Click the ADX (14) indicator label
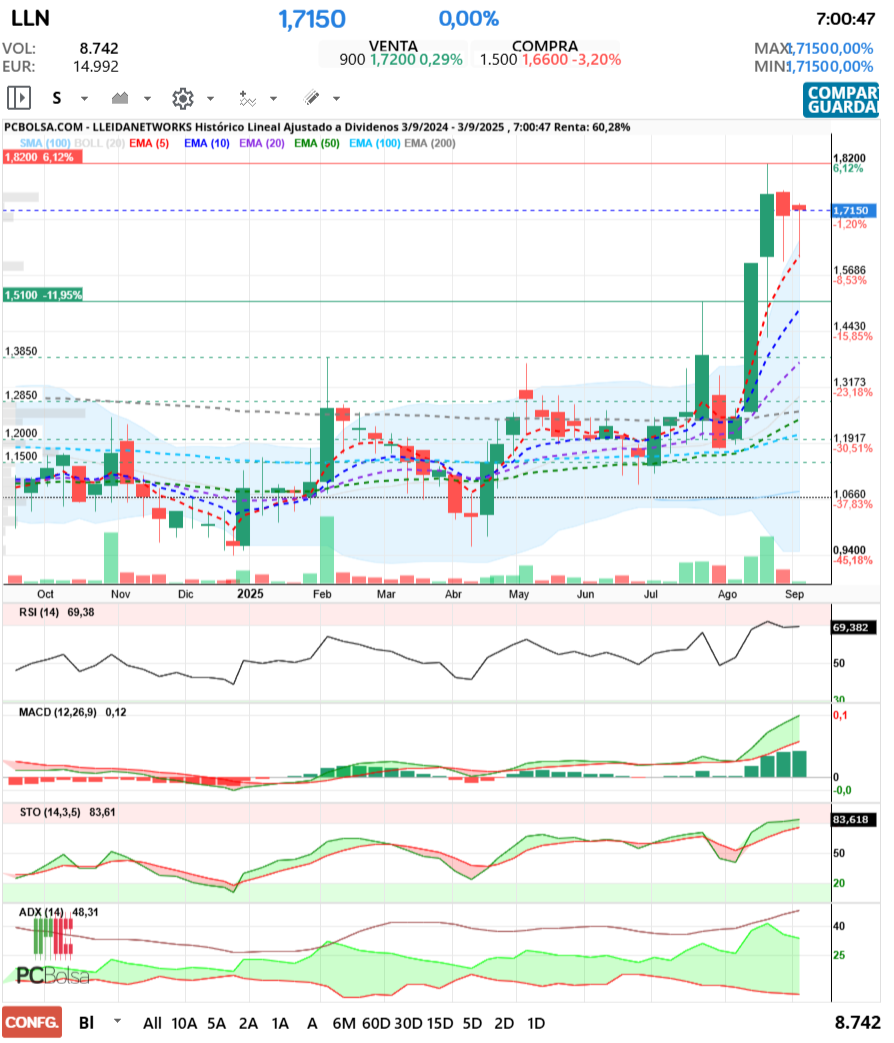The height and width of the screenshot is (1043, 894). (41, 912)
